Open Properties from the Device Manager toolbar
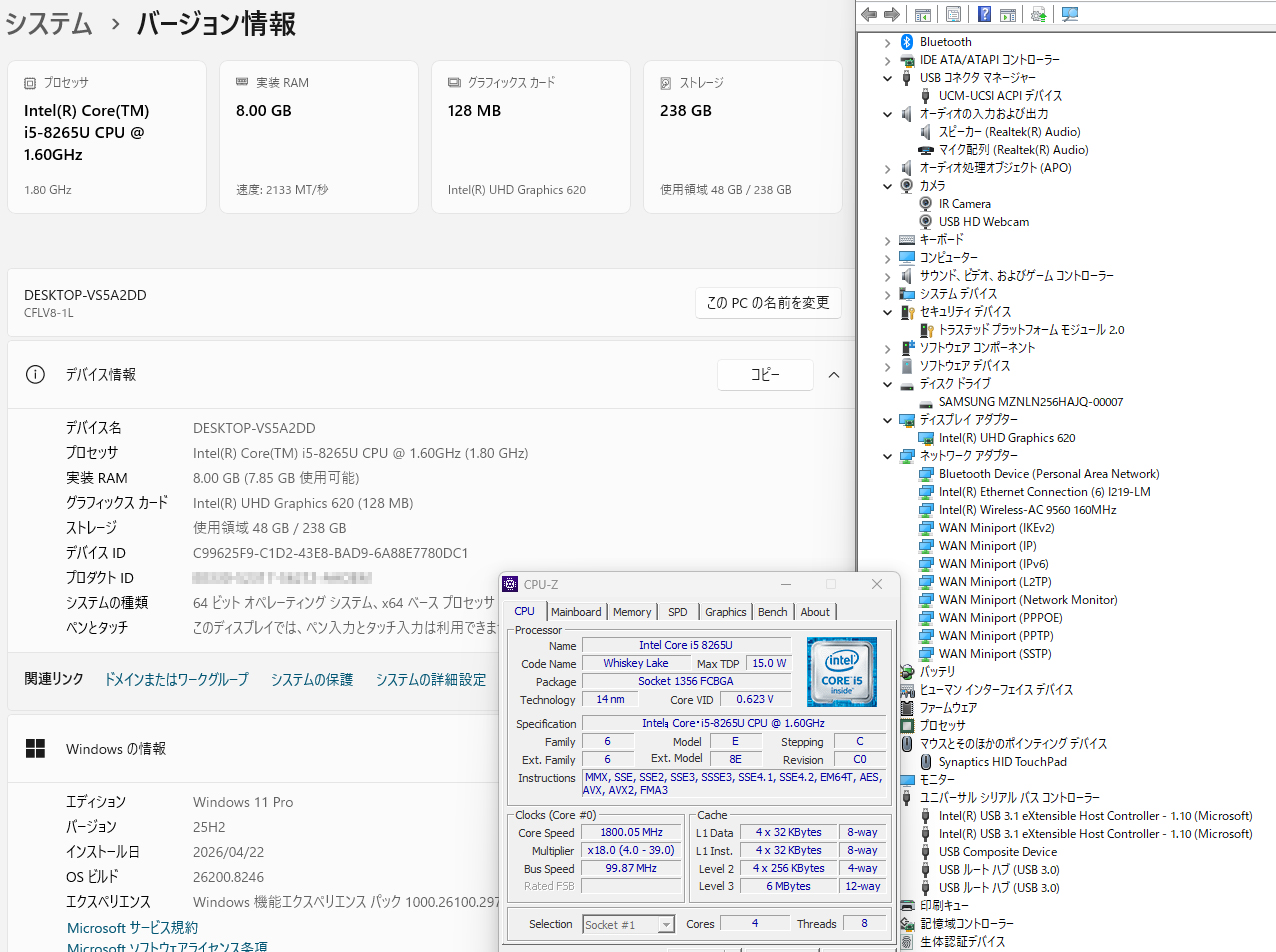 coord(953,14)
